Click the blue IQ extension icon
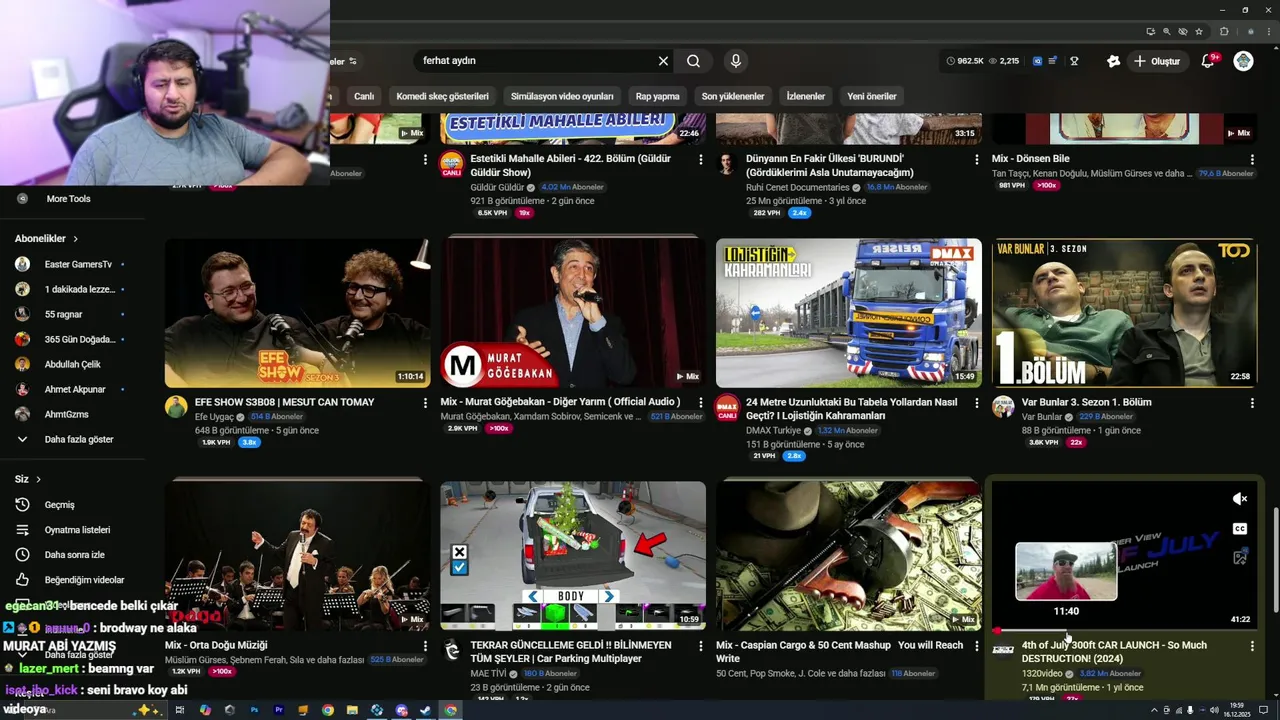The image size is (1280, 720). 1037,61
